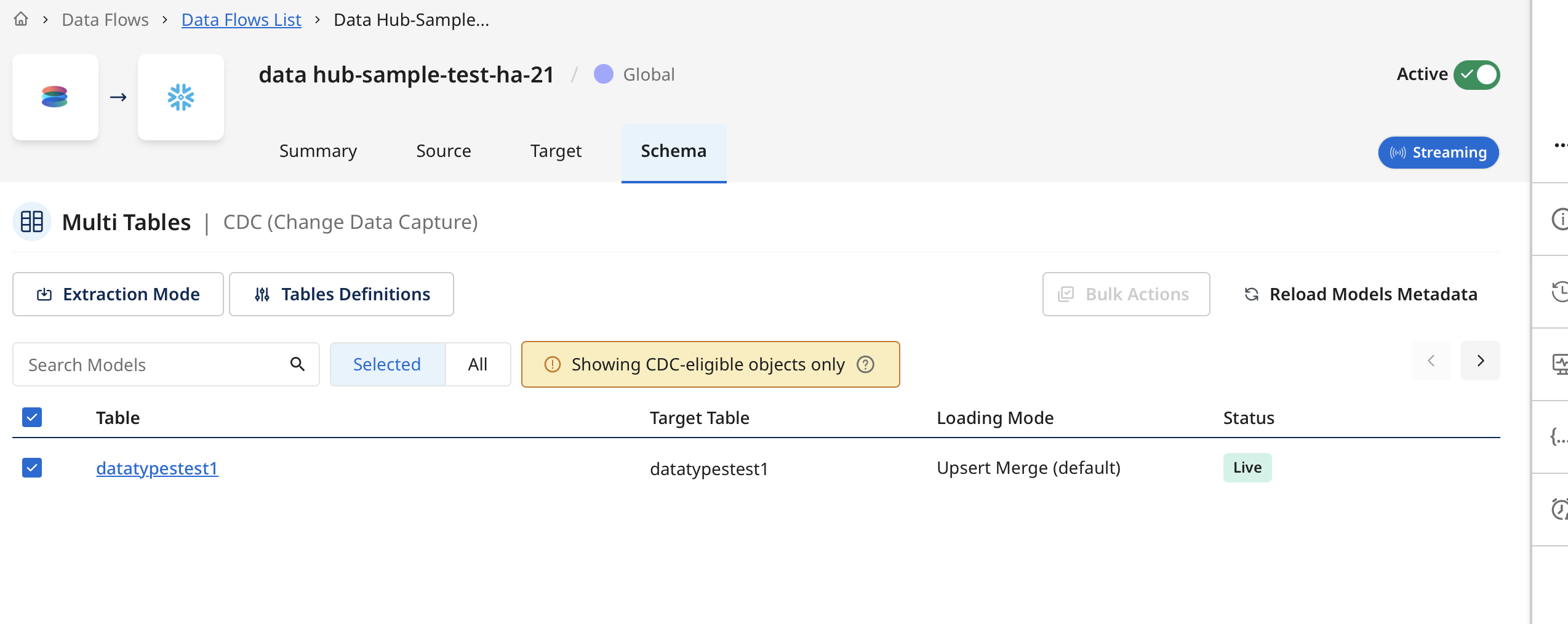Switch to the Summary tab

click(318, 151)
